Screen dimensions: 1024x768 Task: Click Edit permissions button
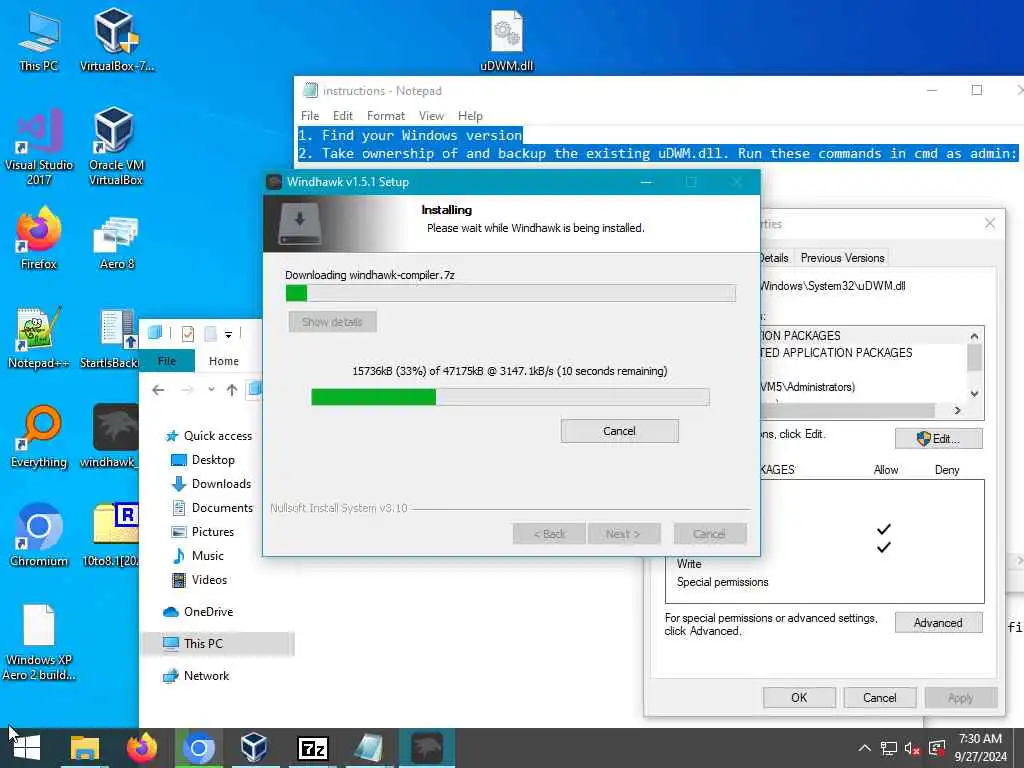pyautogui.click(x=938, y=439)
